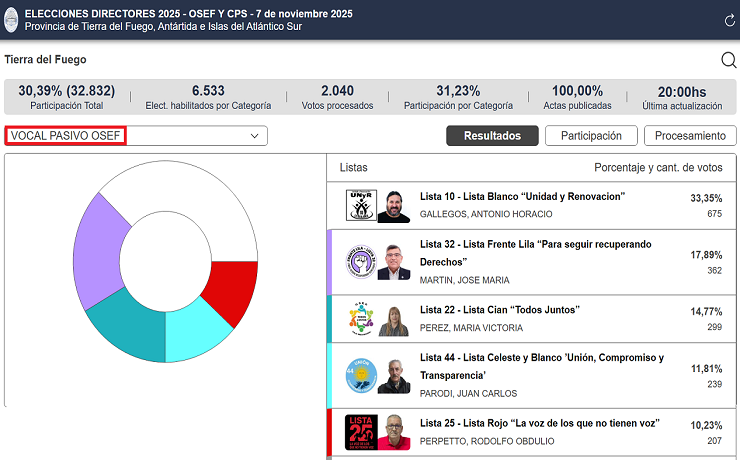740x460 pixels.
Task: Click Antonio Horacio Gallegos candidate photo
Action: [394, 206]
